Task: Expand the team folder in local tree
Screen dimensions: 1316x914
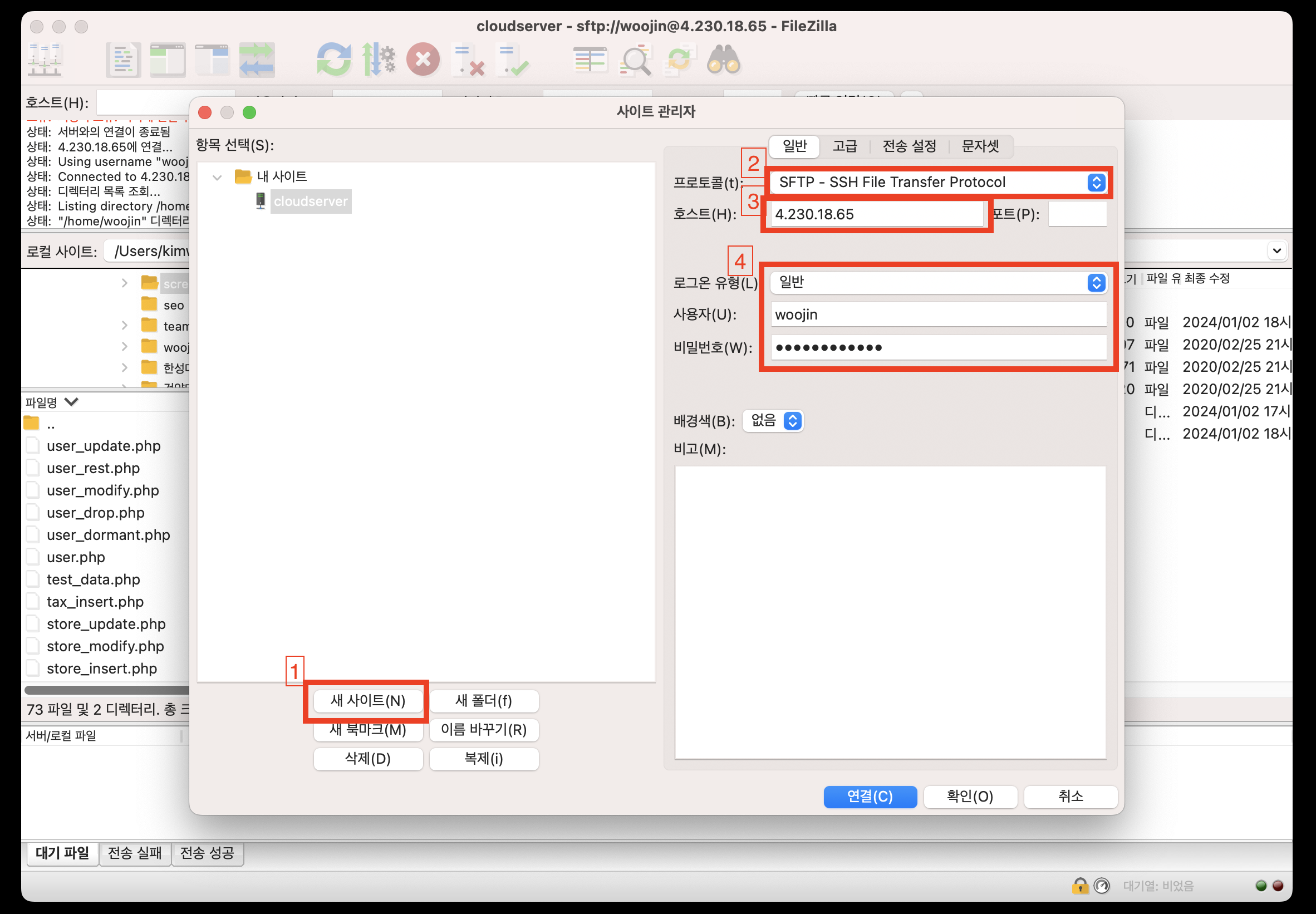Action: coord(125,326)
